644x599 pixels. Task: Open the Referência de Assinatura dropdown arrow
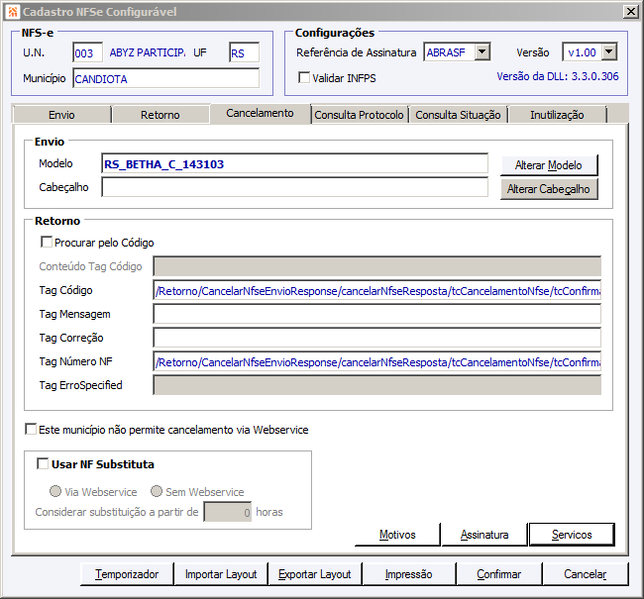(482, 52)
